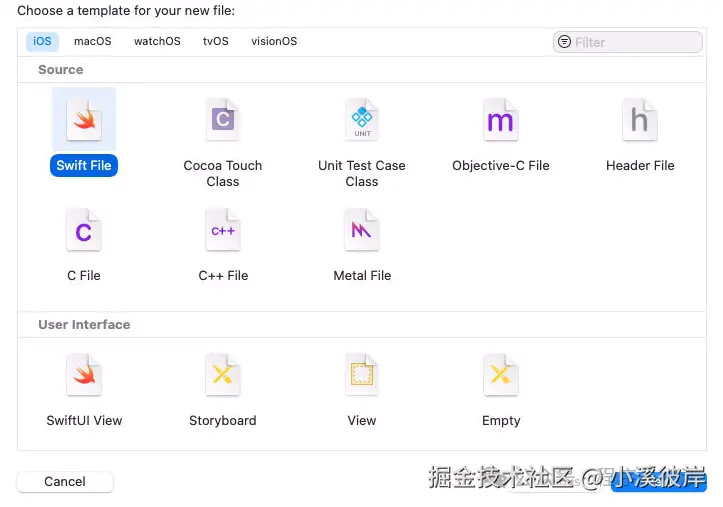Open the watchOS platform tab
Image resolution: width=723 pixels, height=507 pixels.
[x=157, y=41]
